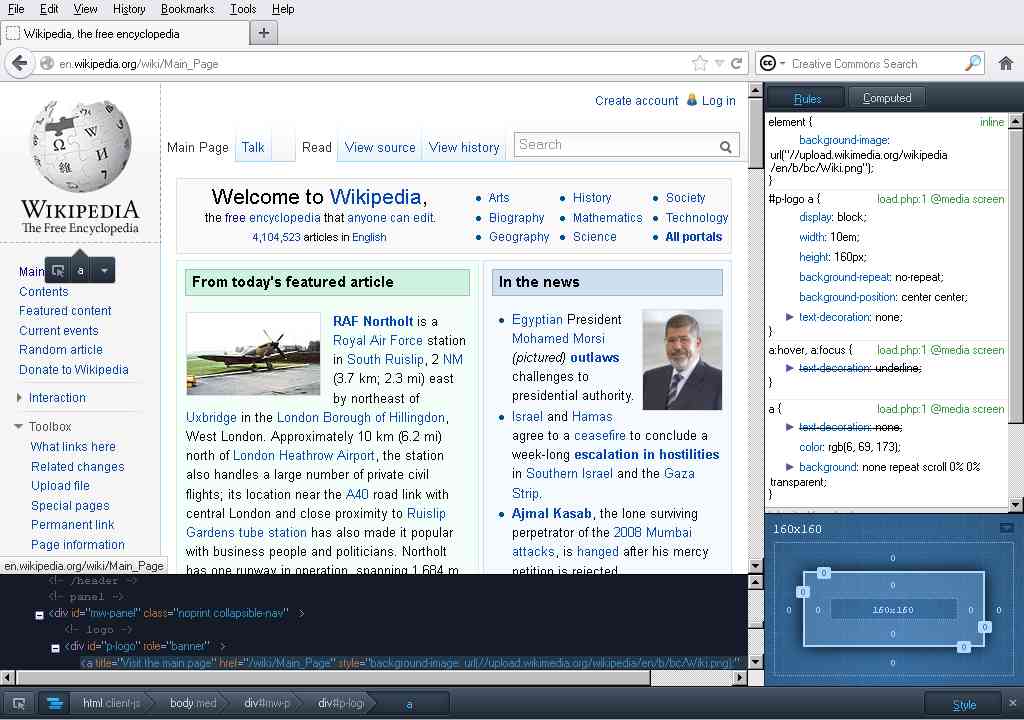Open the Firefox home page icon
The height and width of the screenshot is (720, 1024).
coord(1006,63)
